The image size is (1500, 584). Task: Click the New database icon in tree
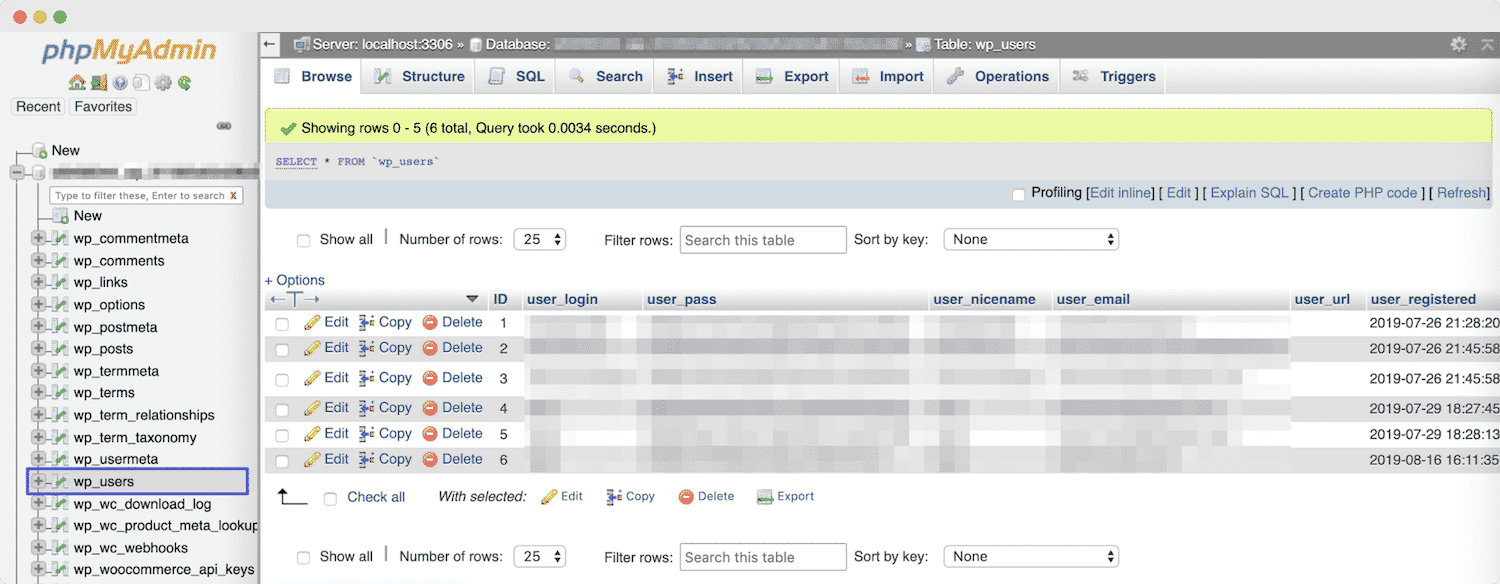pos(40,151)
